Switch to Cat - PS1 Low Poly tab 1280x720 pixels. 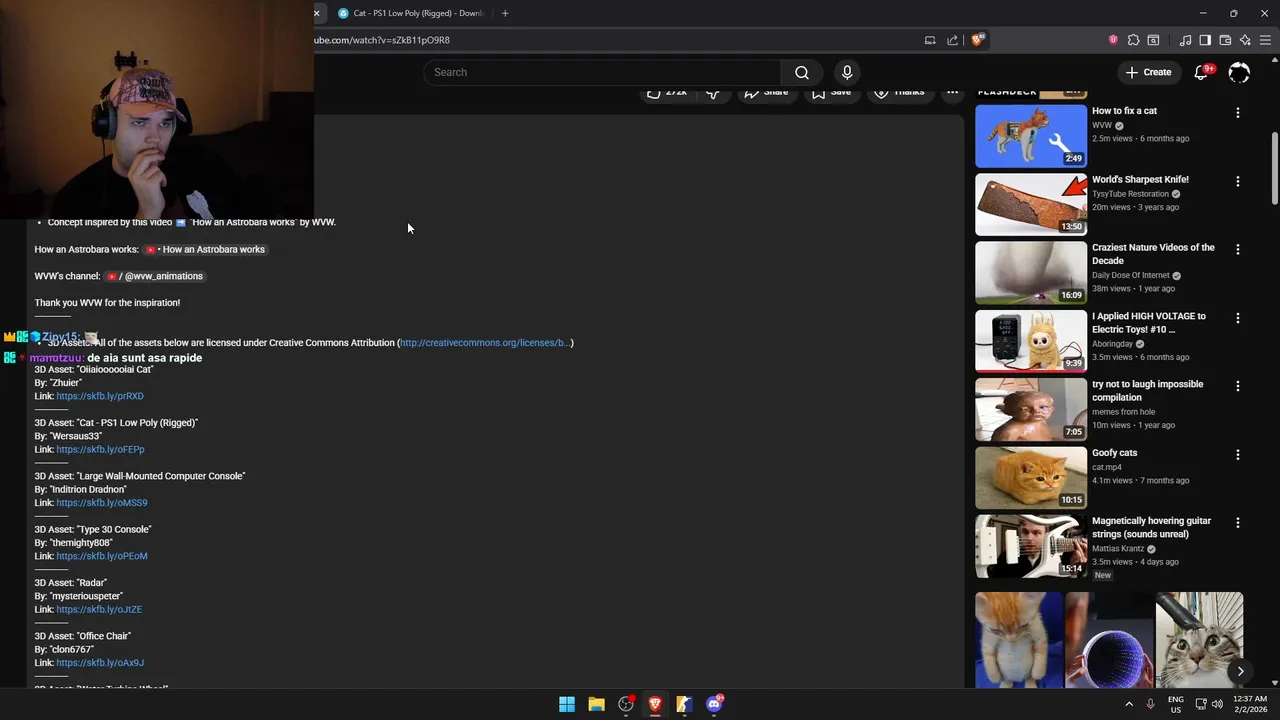click(x=410, y=13)
